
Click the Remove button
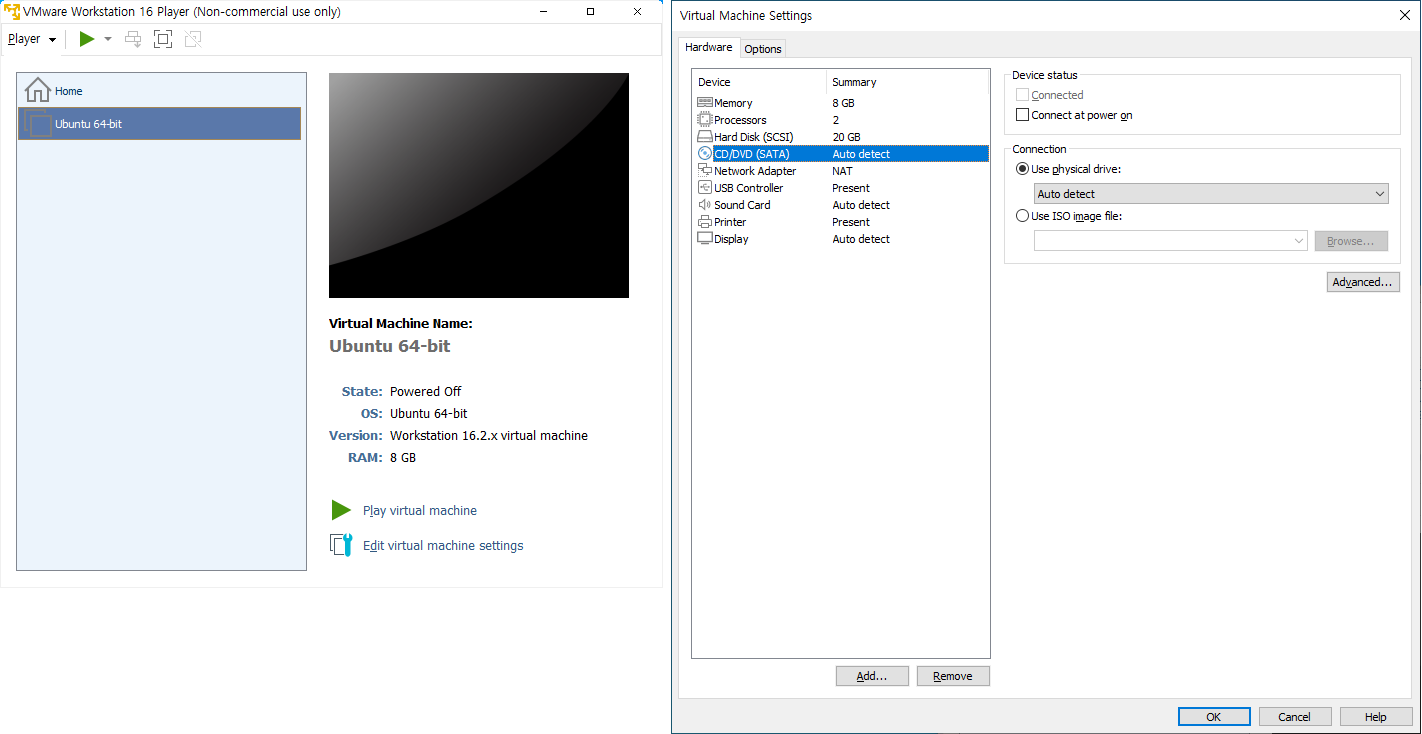coord(953,676)
